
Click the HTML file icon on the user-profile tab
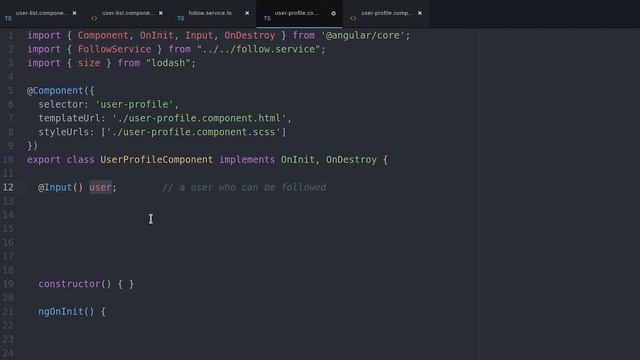353,18
